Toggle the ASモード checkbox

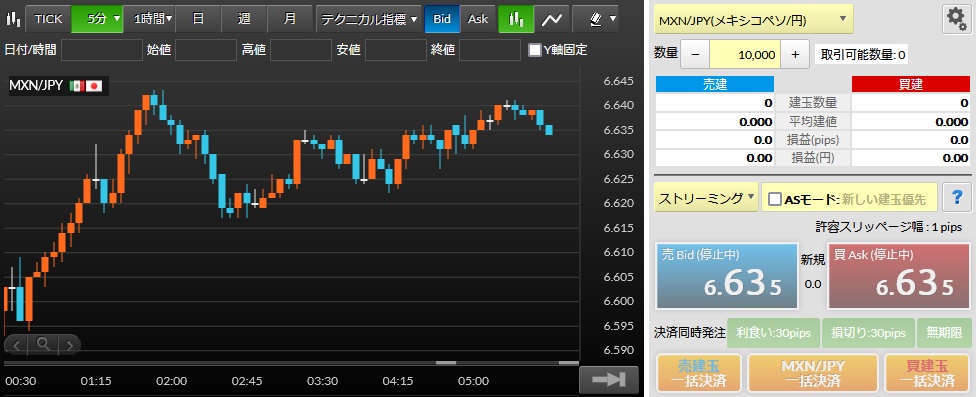[775, 199]
